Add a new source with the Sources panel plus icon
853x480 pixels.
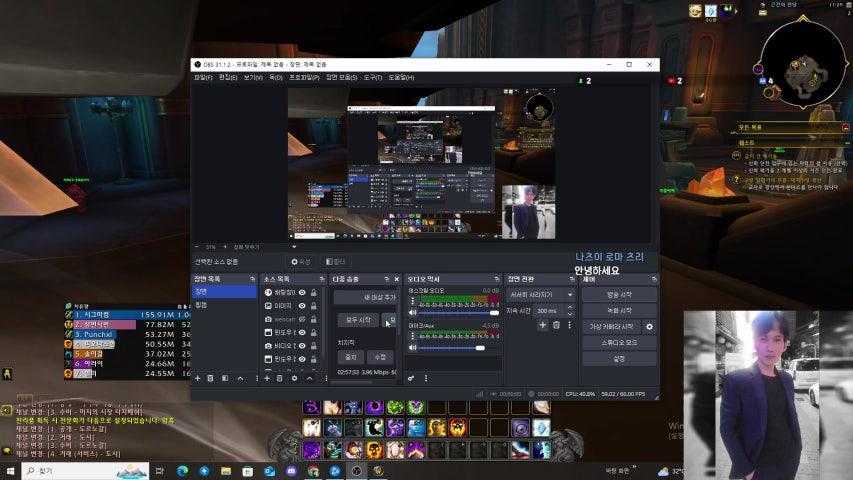tap(267, 378)
